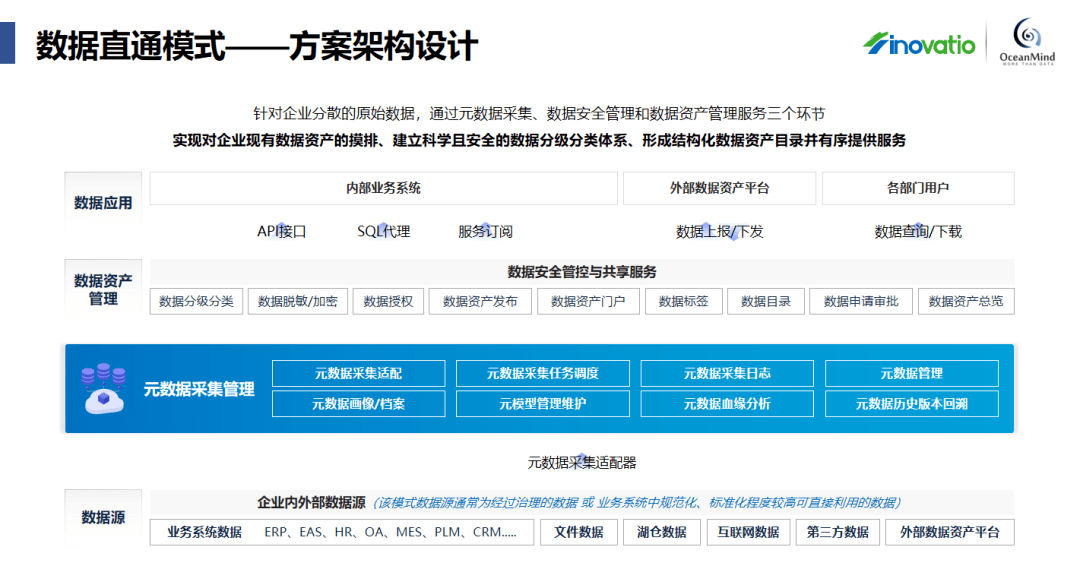This screenshot has height=566, width=1080.
Task: Click the 元数据管理 box
Action: point(911,373)
